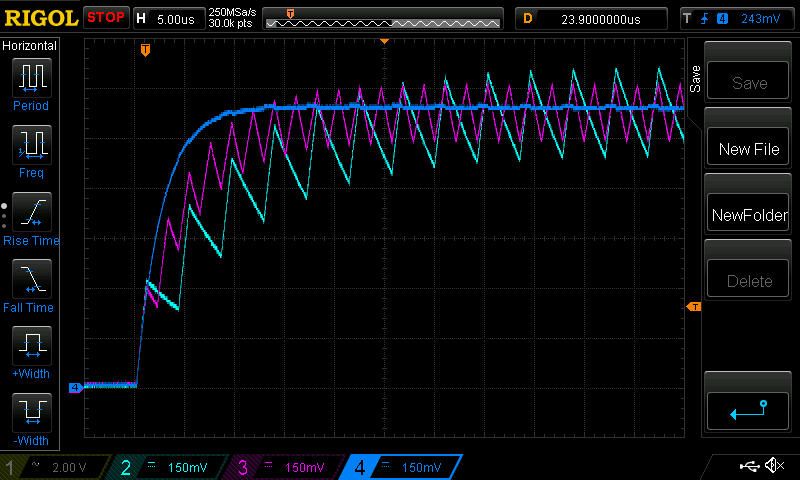This screenshot has width=800, height=480.
Task: Click the 250MSa/s sample rate readout
Action: coord(233,12)
